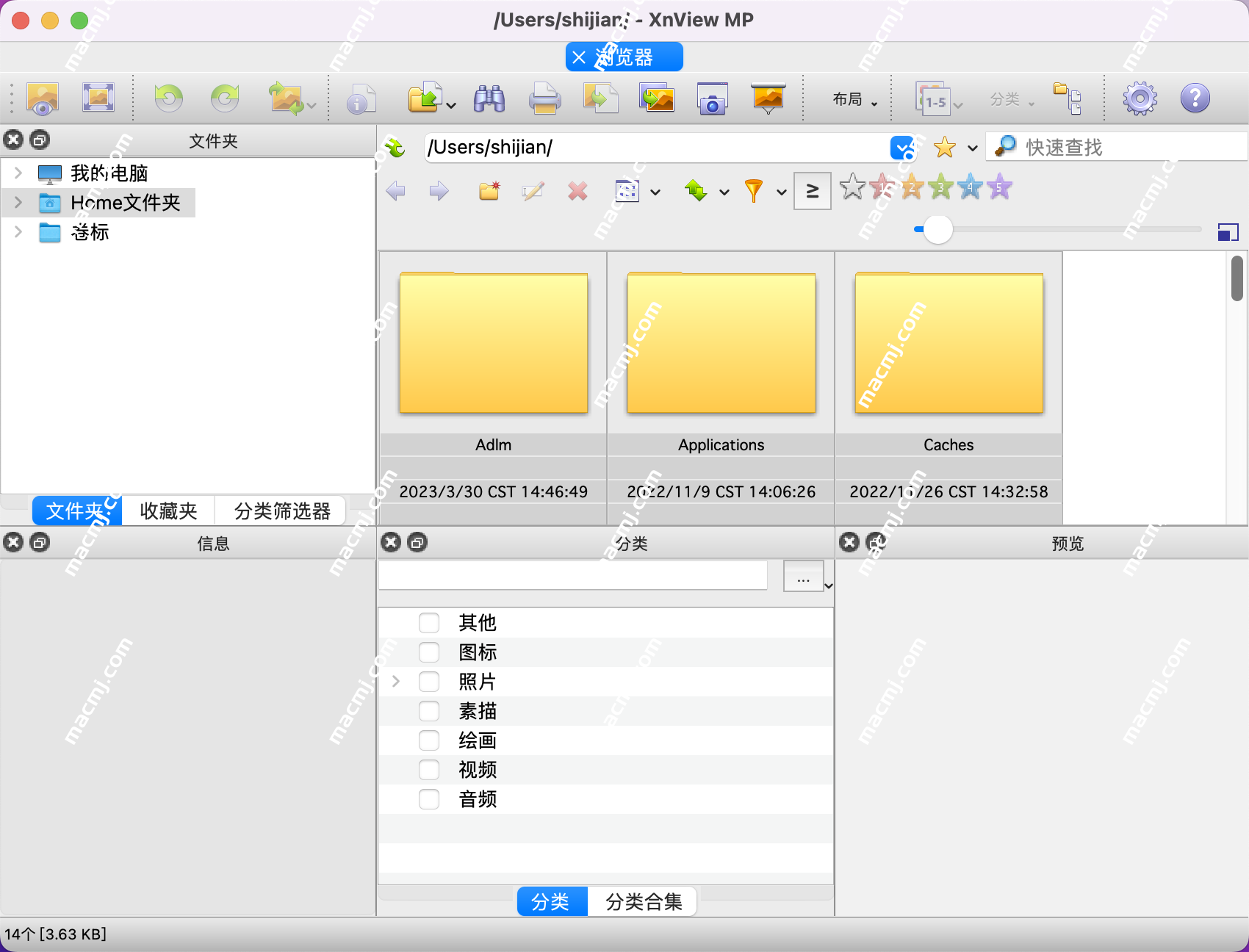Check the 绘画 category checkbox

429,740
